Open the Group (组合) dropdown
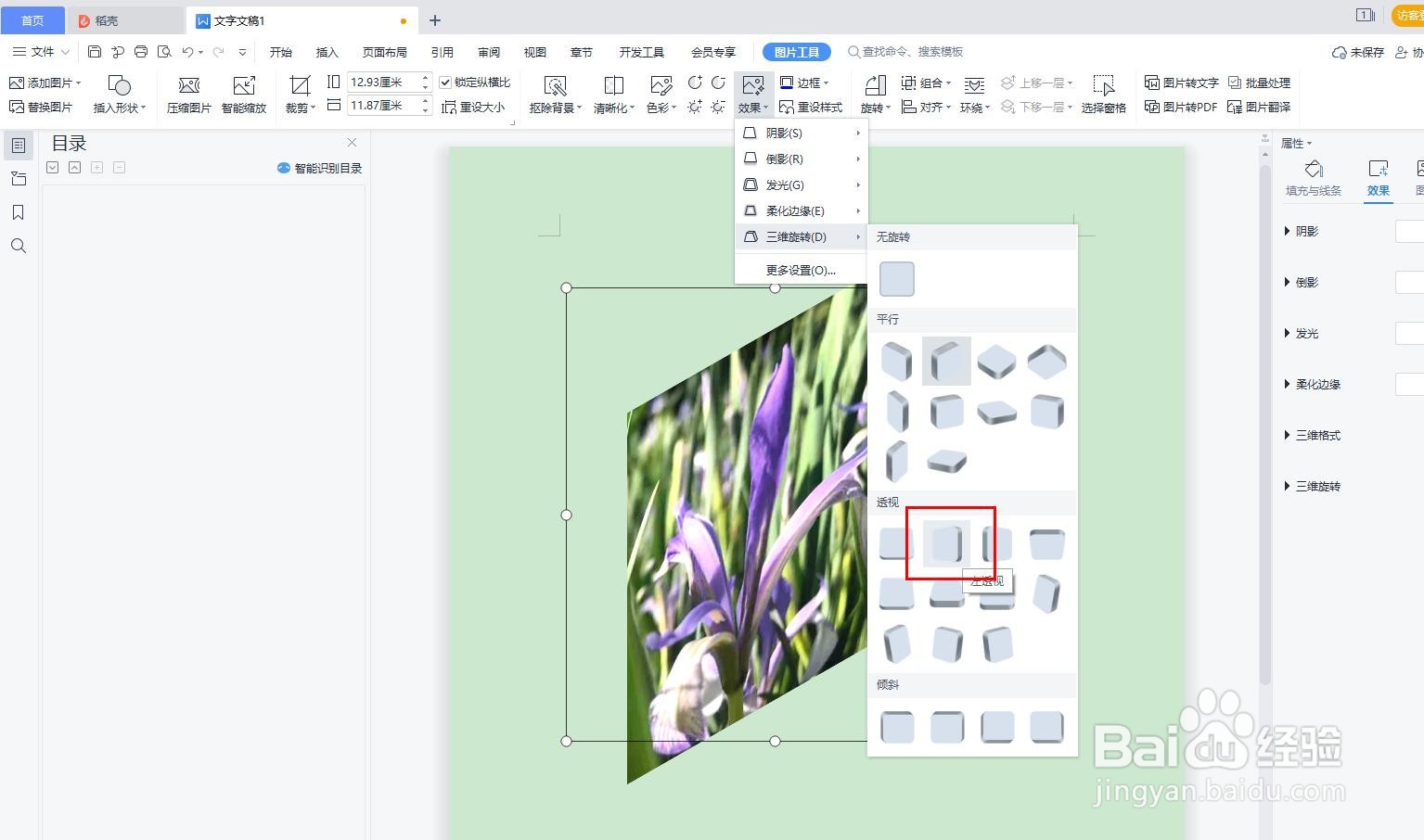 [927, 83]
